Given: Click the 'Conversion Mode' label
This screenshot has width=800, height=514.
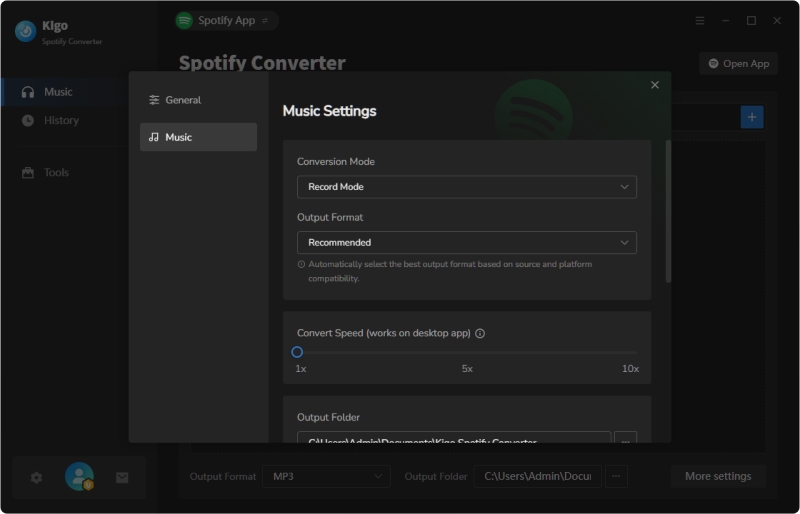Looking at the screenshot, I should 336,161.
